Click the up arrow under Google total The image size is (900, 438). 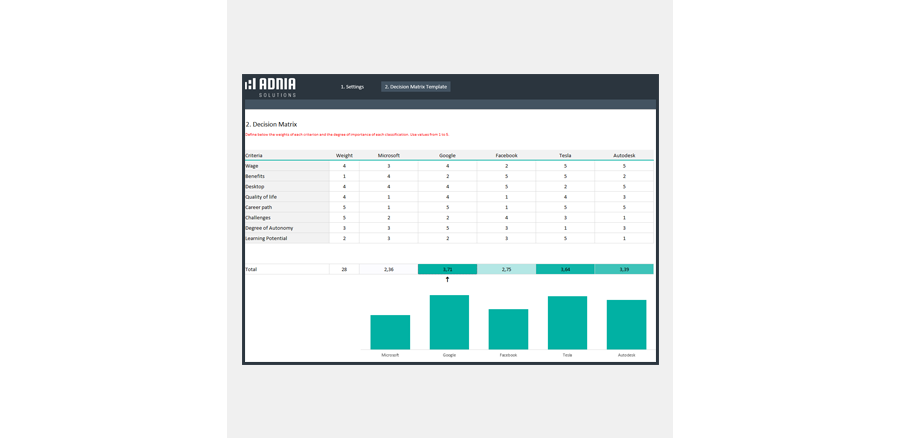(447, 280)
